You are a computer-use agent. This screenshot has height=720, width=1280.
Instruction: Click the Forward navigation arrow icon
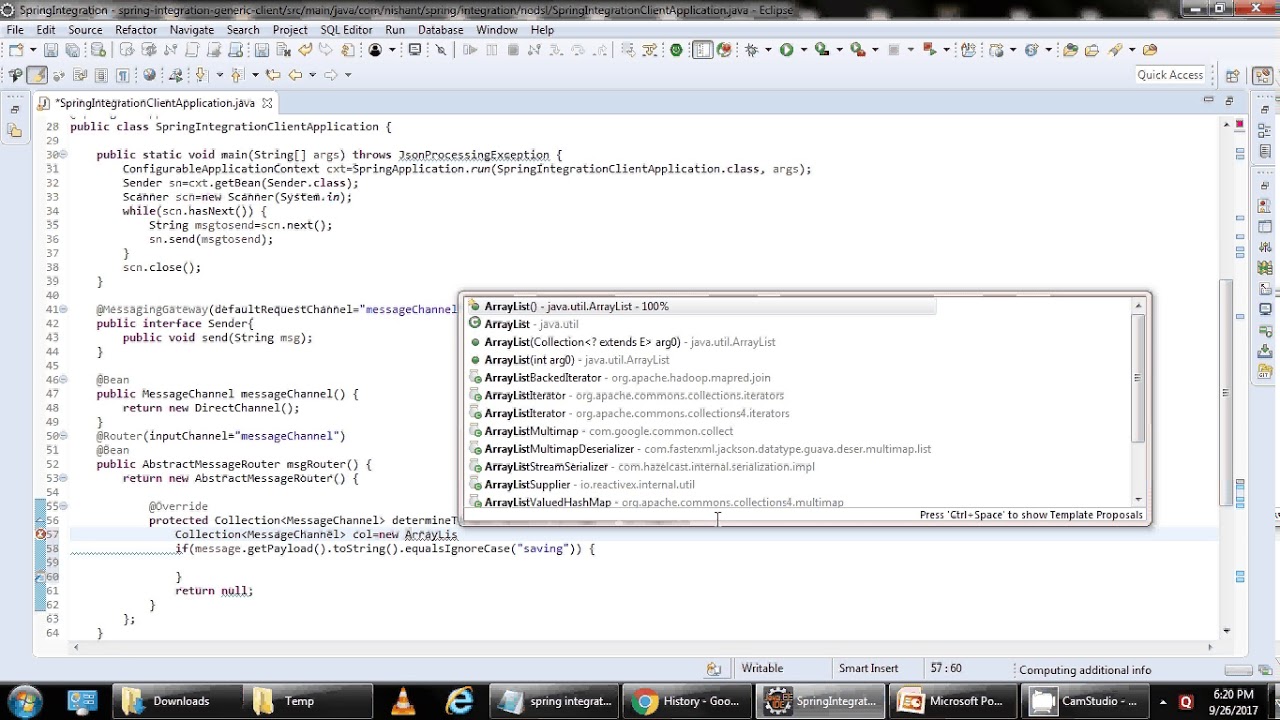(x=332, y=75)
